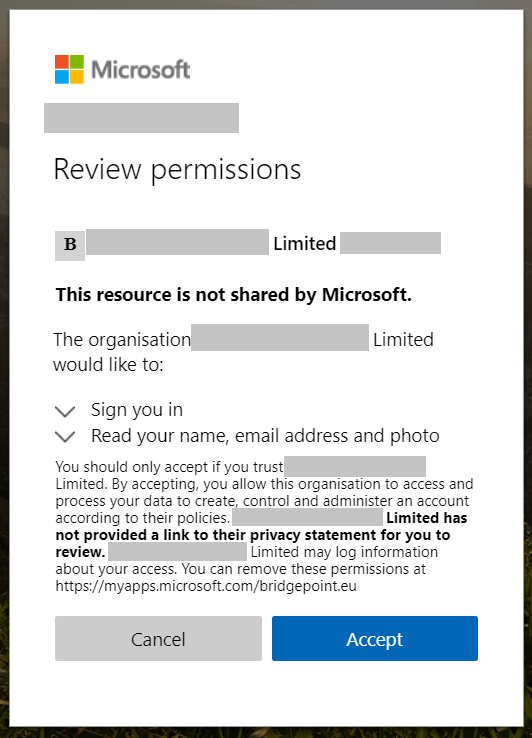532x738 pixels.
Task: Click the B application tile icon
Action: point(70,245)
